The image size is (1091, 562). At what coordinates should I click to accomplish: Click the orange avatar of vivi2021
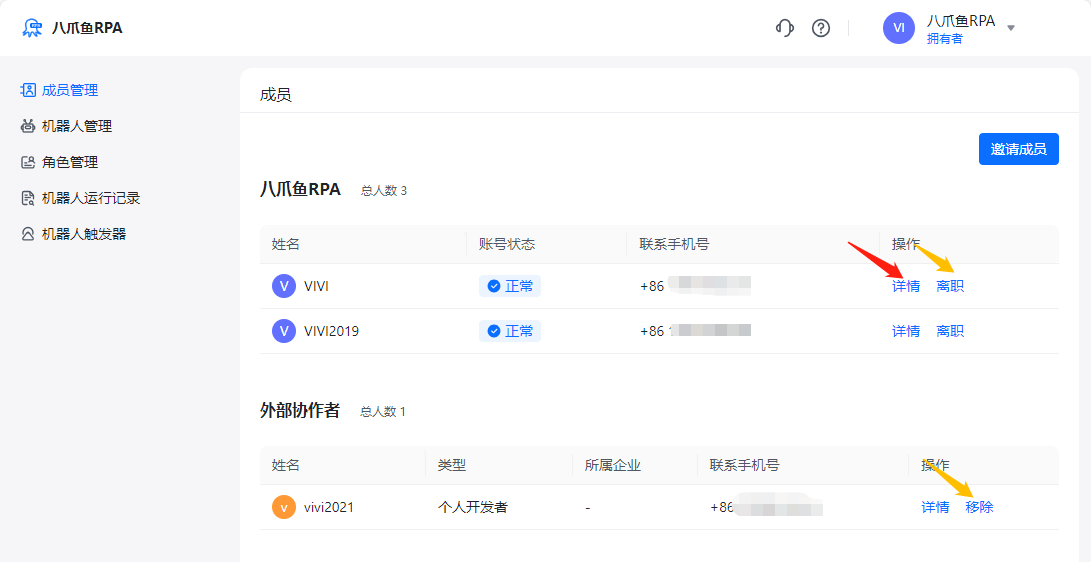pyautogui.click(x=284, y=507)
